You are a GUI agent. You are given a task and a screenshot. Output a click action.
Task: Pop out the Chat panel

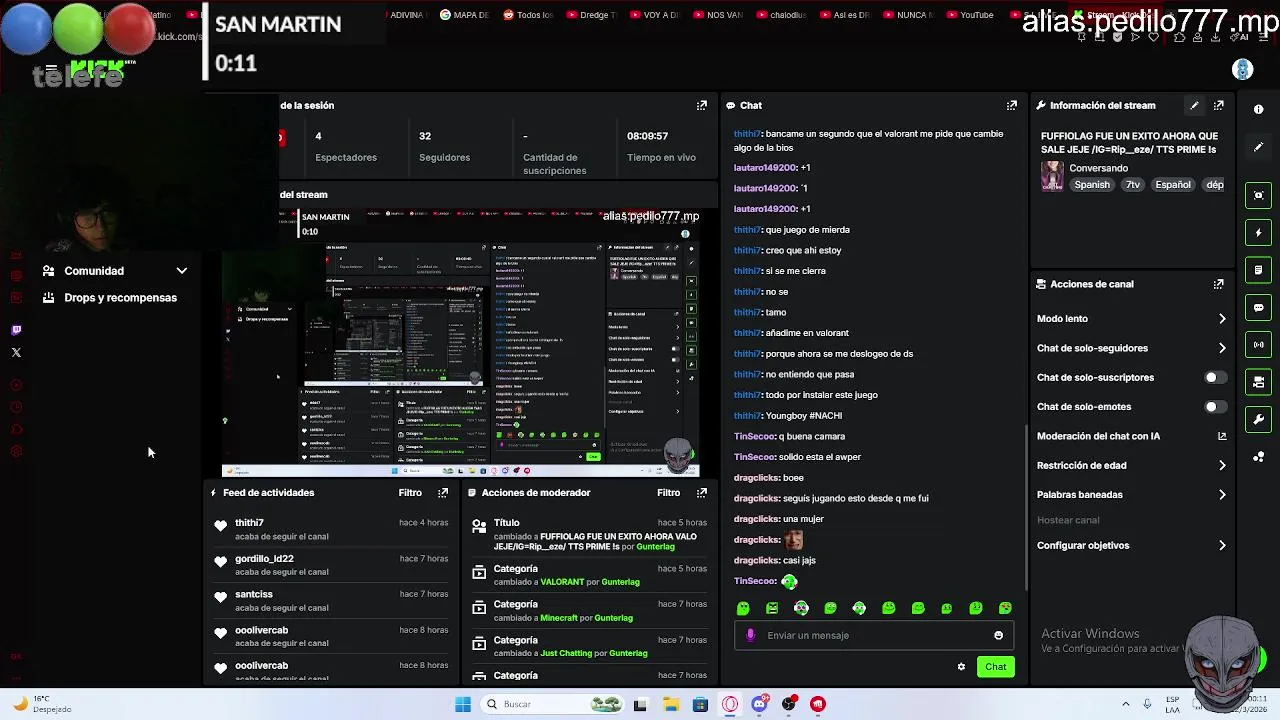(1012, 105)
